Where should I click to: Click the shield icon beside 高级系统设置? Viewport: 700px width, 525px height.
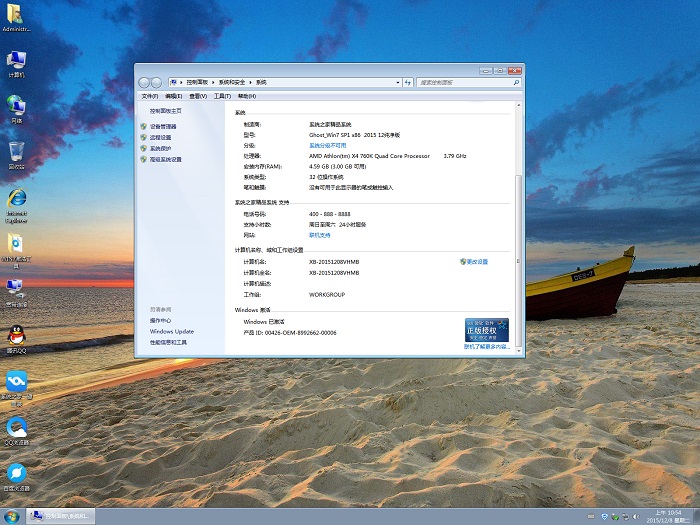click(x=144, y=159)
